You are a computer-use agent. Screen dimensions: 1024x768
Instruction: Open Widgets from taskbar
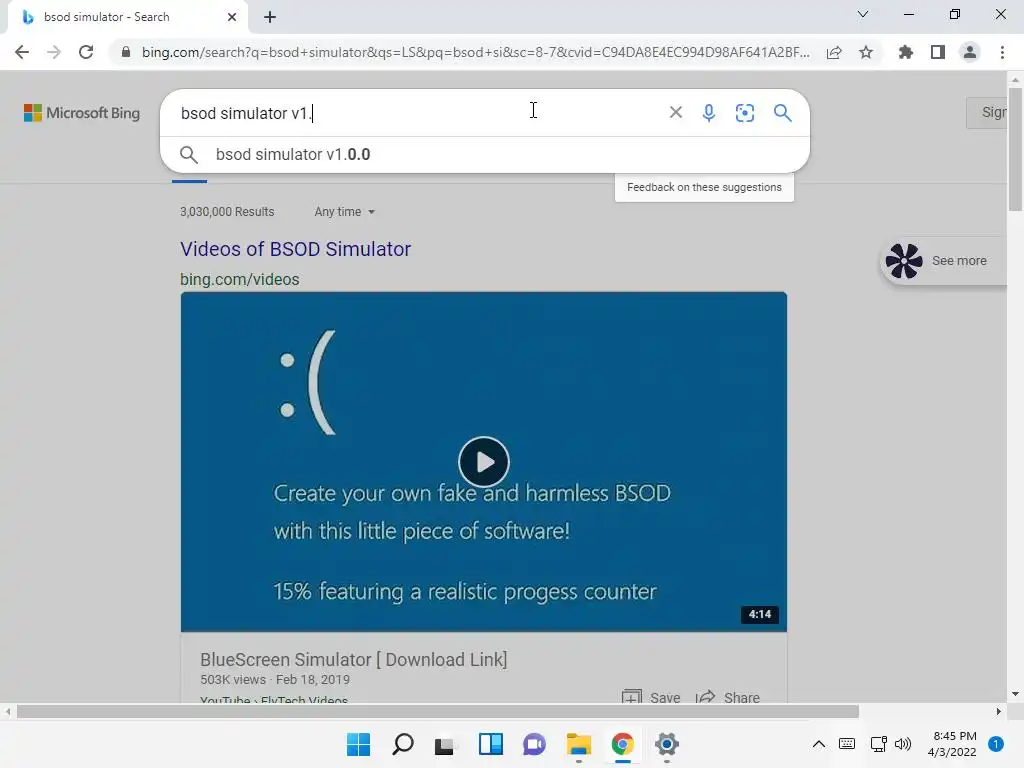(490, 744)
